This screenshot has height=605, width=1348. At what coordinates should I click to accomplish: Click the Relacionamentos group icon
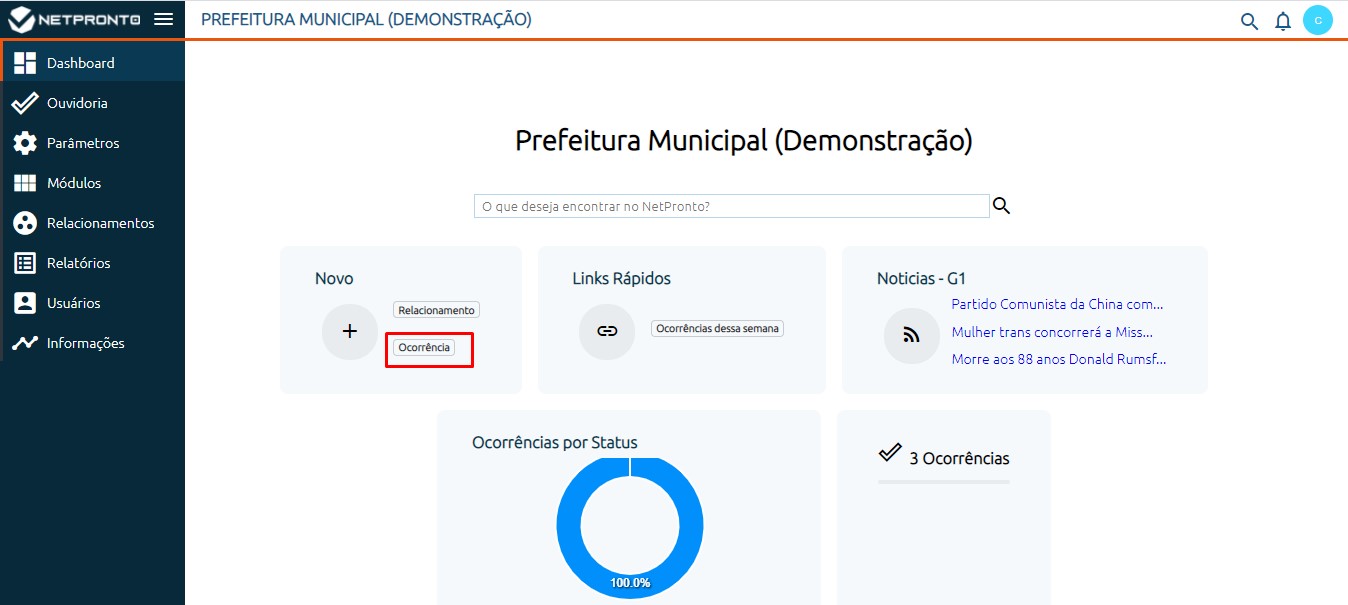pos(25,223)
